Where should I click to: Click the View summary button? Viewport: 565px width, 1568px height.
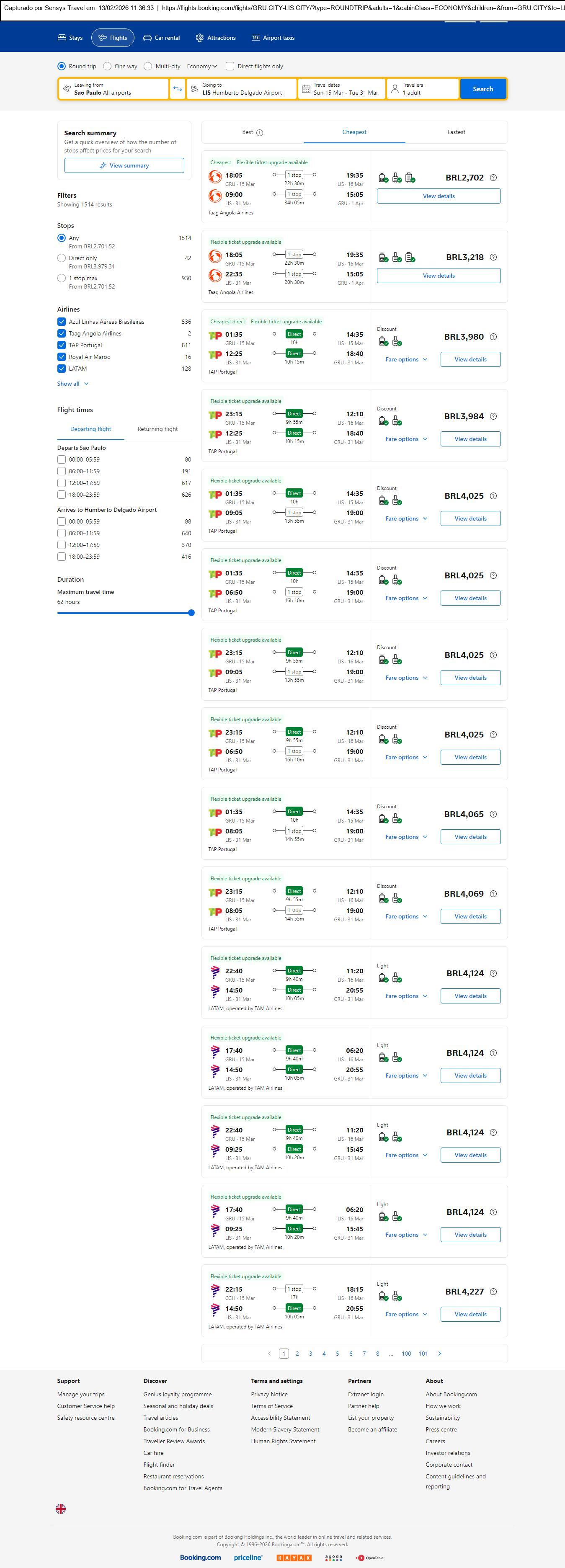(x=124, y=165)
